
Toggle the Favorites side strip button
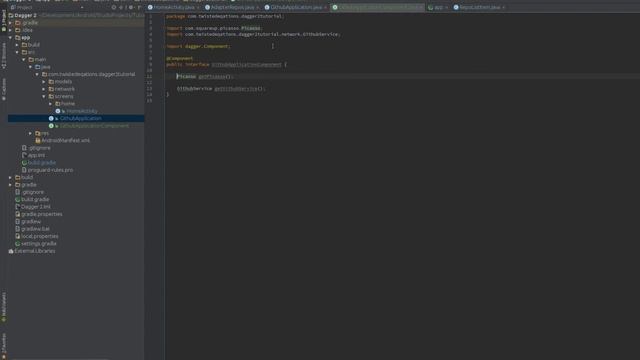pos(4,345)
